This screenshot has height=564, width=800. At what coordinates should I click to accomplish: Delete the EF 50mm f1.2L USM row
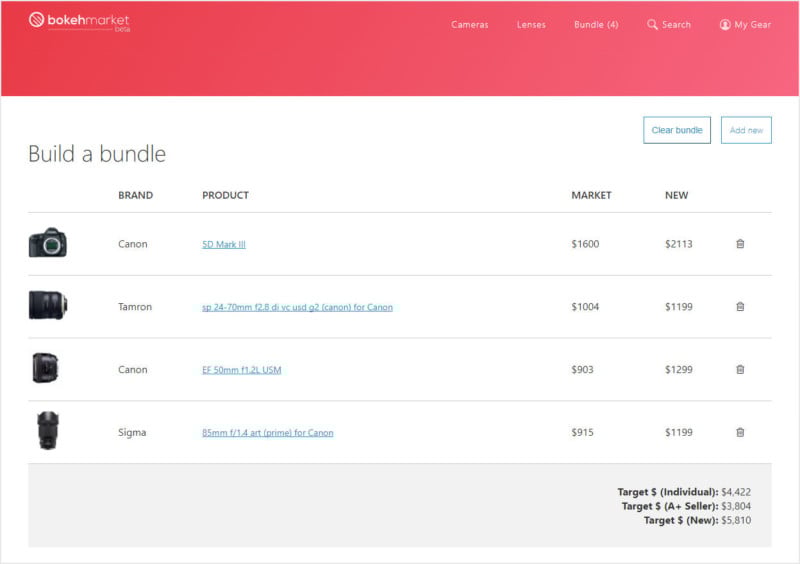tap(740, 370)
